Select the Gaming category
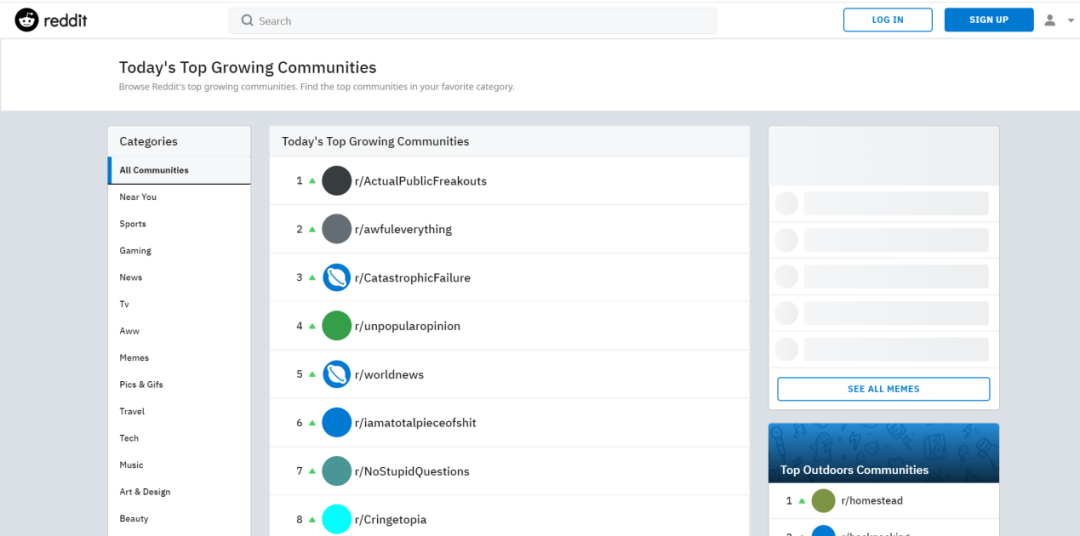The image size is (1080, 536). tap(136, 251)
